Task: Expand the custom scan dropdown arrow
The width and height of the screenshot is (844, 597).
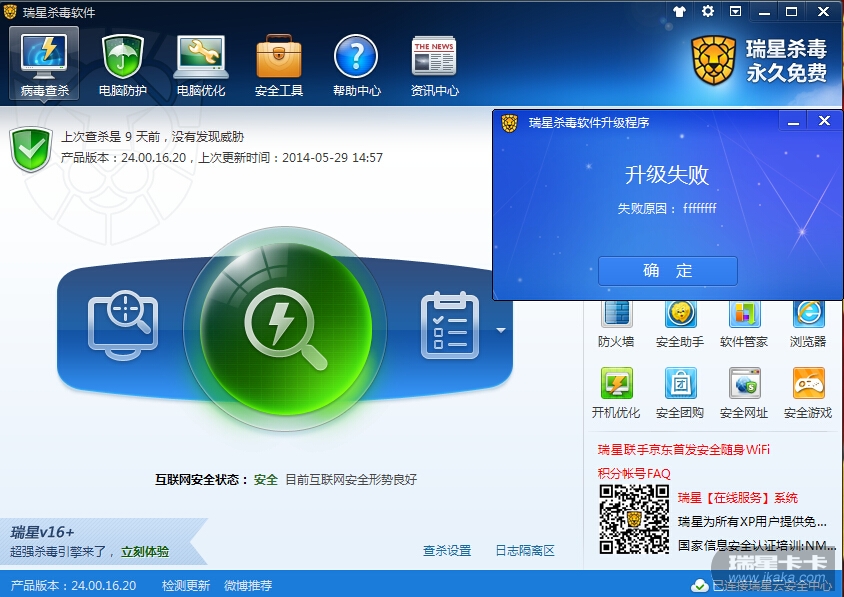Action: pyautogui.click(x=501, y=330)
